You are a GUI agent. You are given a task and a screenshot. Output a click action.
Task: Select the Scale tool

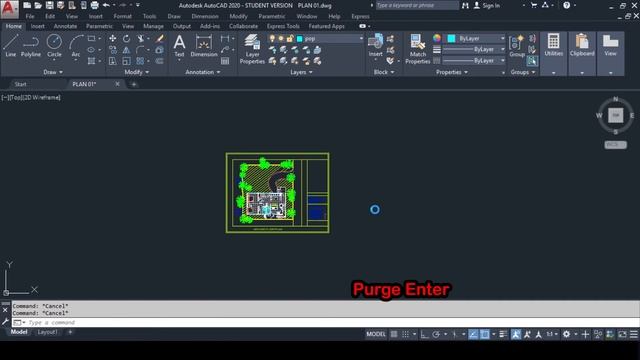[127, 61]
